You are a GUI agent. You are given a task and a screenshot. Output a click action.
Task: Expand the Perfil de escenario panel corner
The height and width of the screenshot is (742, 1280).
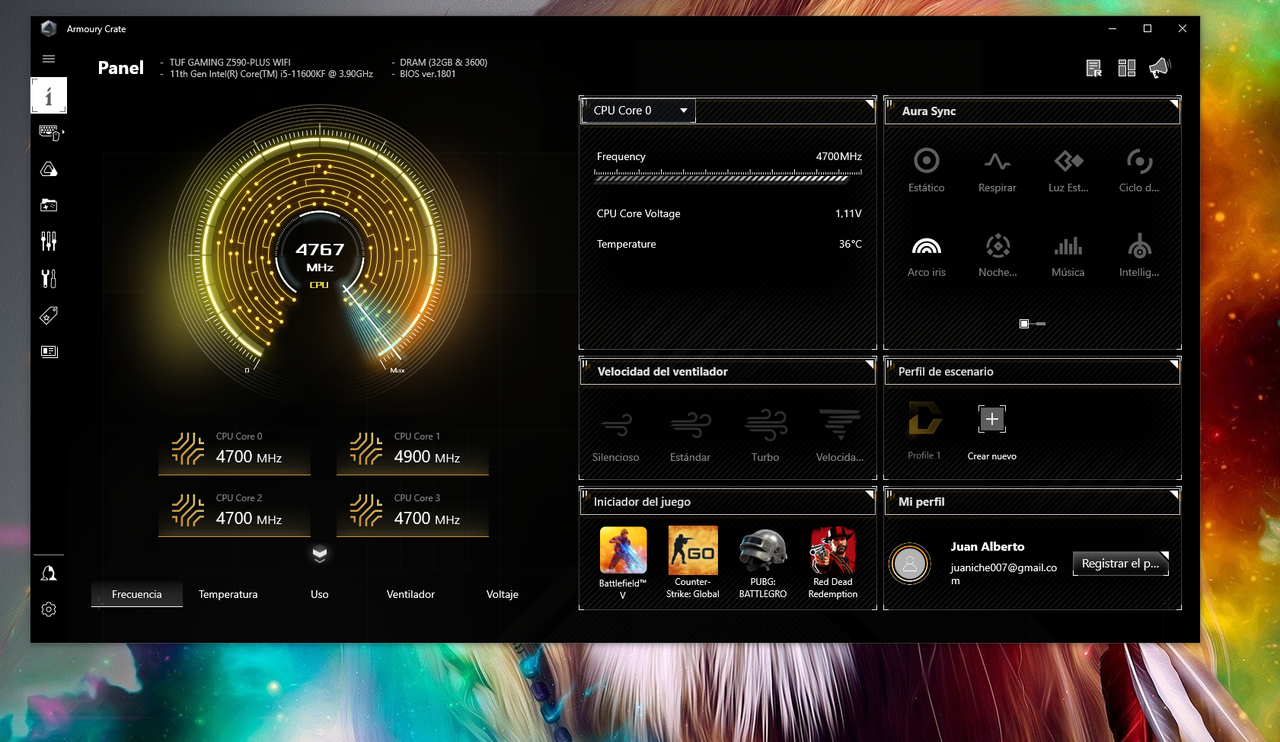pos(1174,365)
